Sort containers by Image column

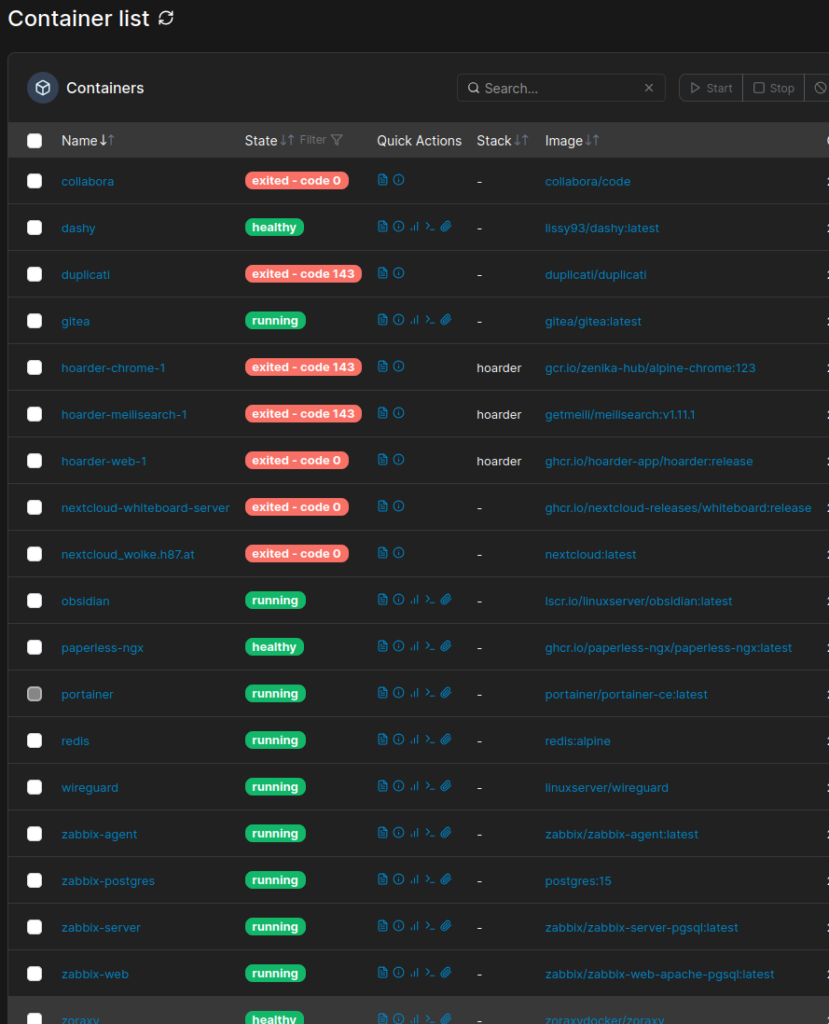click(572, 140)
